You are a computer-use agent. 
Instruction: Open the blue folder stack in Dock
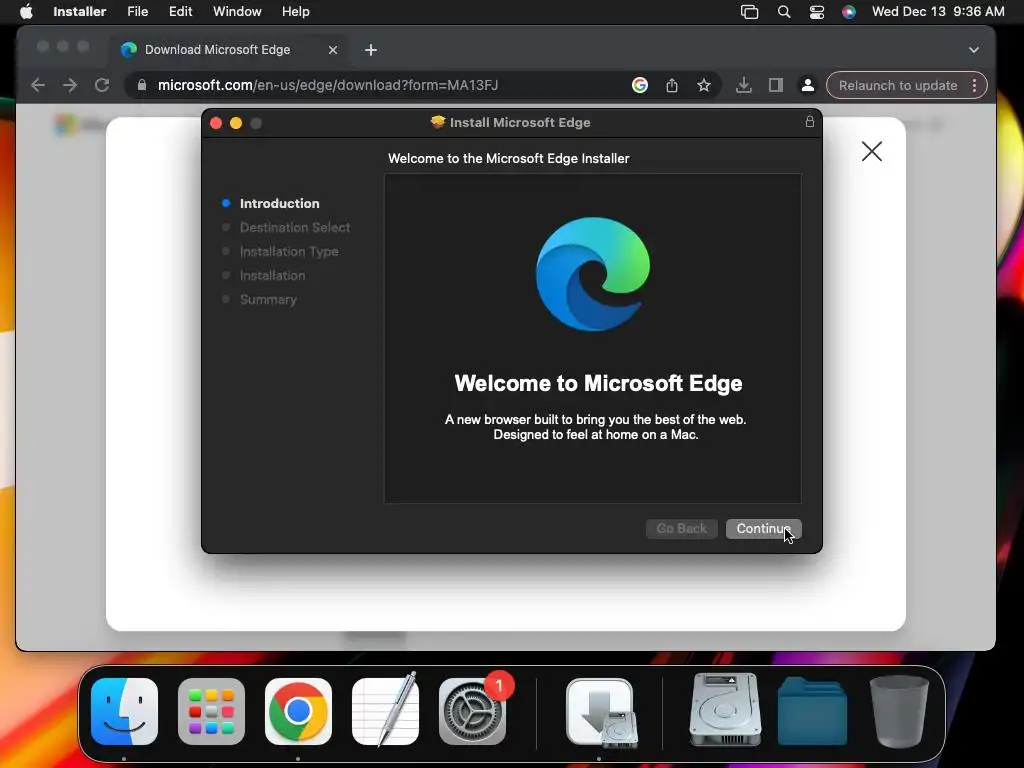(812, 711)
